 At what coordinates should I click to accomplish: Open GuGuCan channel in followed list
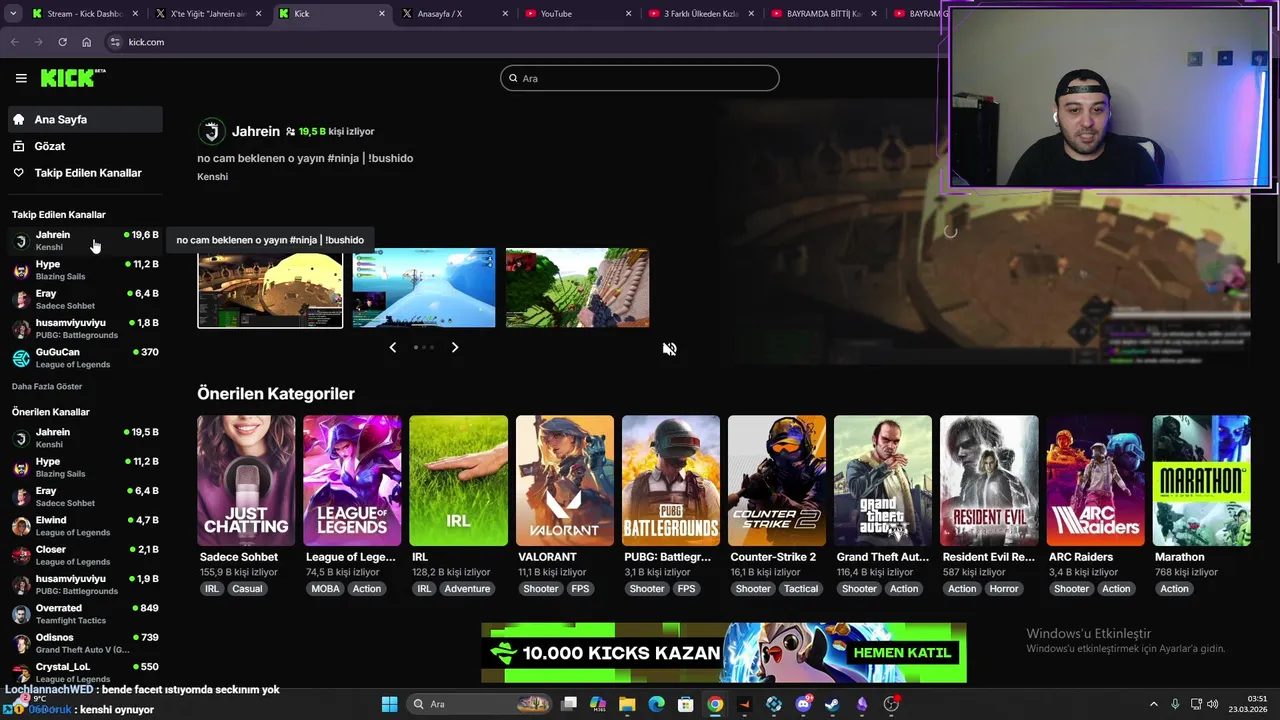[85, 358]
